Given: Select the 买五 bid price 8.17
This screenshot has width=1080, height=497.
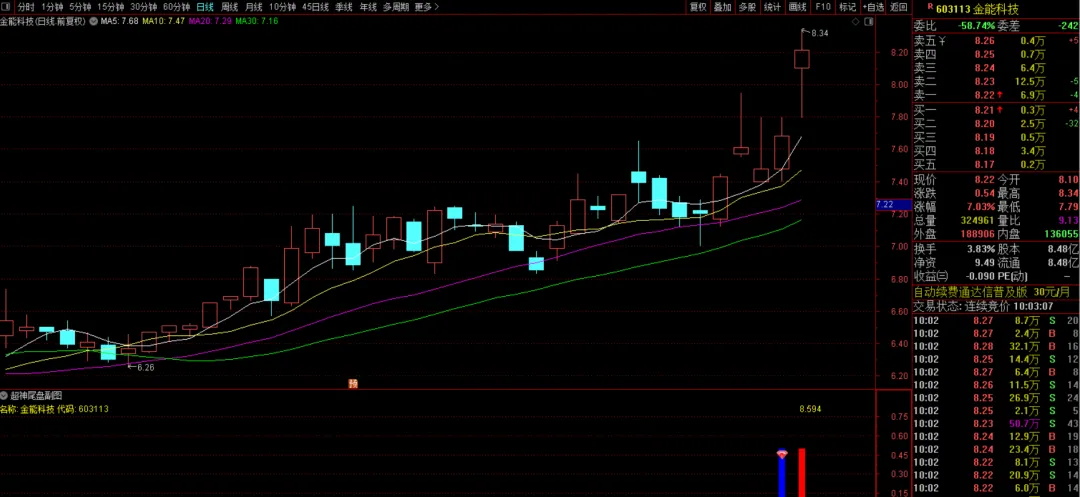Looking at the screenshot, I should click(x=984, y=165).
